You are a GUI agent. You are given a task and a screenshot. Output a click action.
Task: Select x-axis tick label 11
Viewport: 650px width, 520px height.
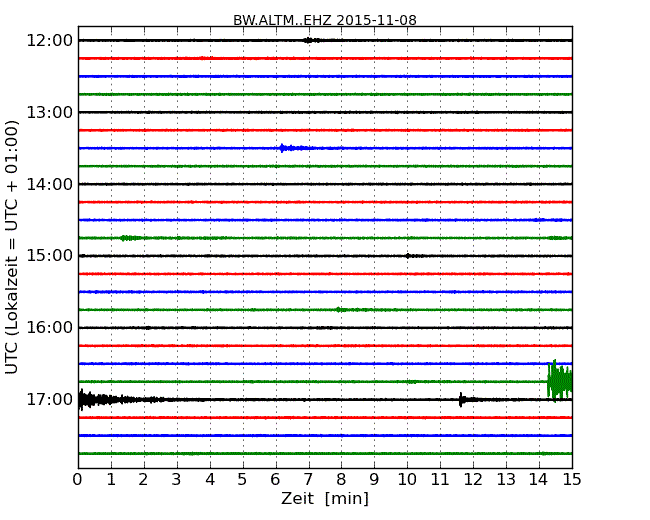440,480
